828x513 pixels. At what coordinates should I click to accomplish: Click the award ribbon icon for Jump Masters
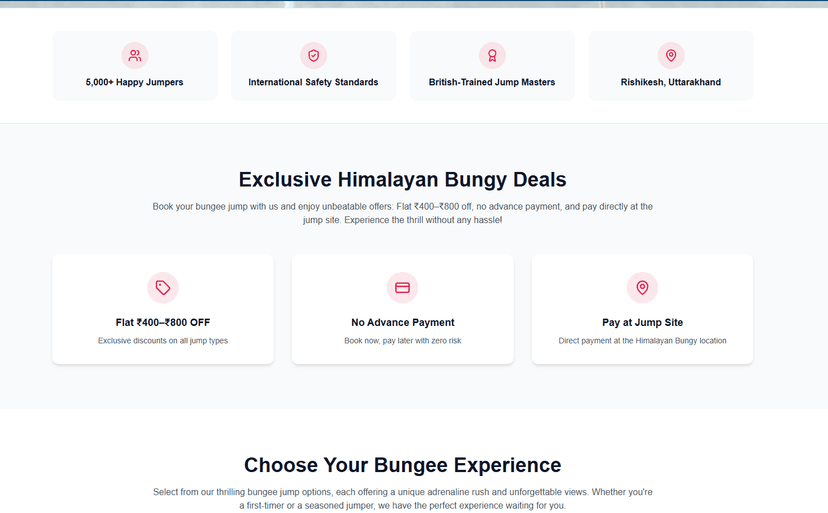[492, 56]
